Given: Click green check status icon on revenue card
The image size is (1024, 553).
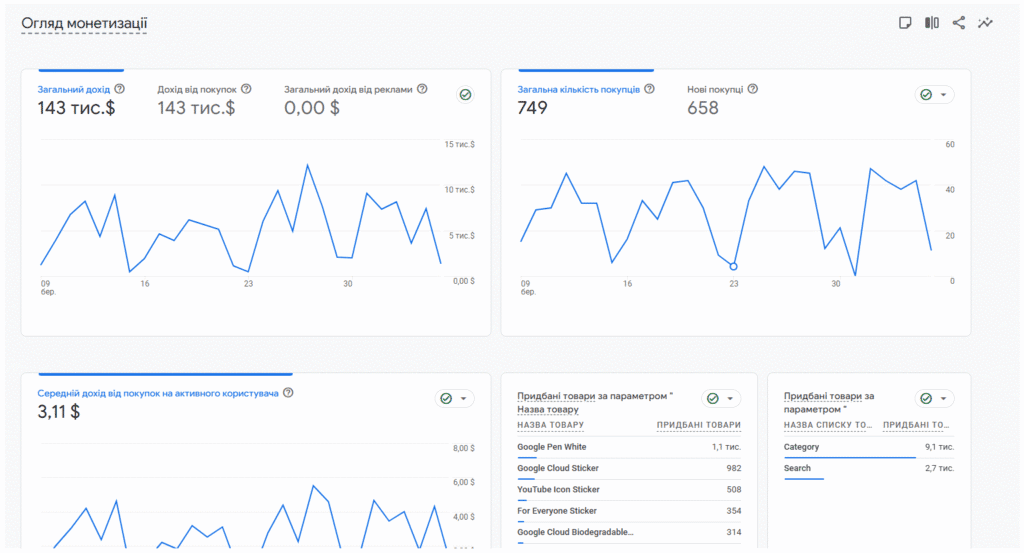Looking at the screenshot, I should [465, 95].
